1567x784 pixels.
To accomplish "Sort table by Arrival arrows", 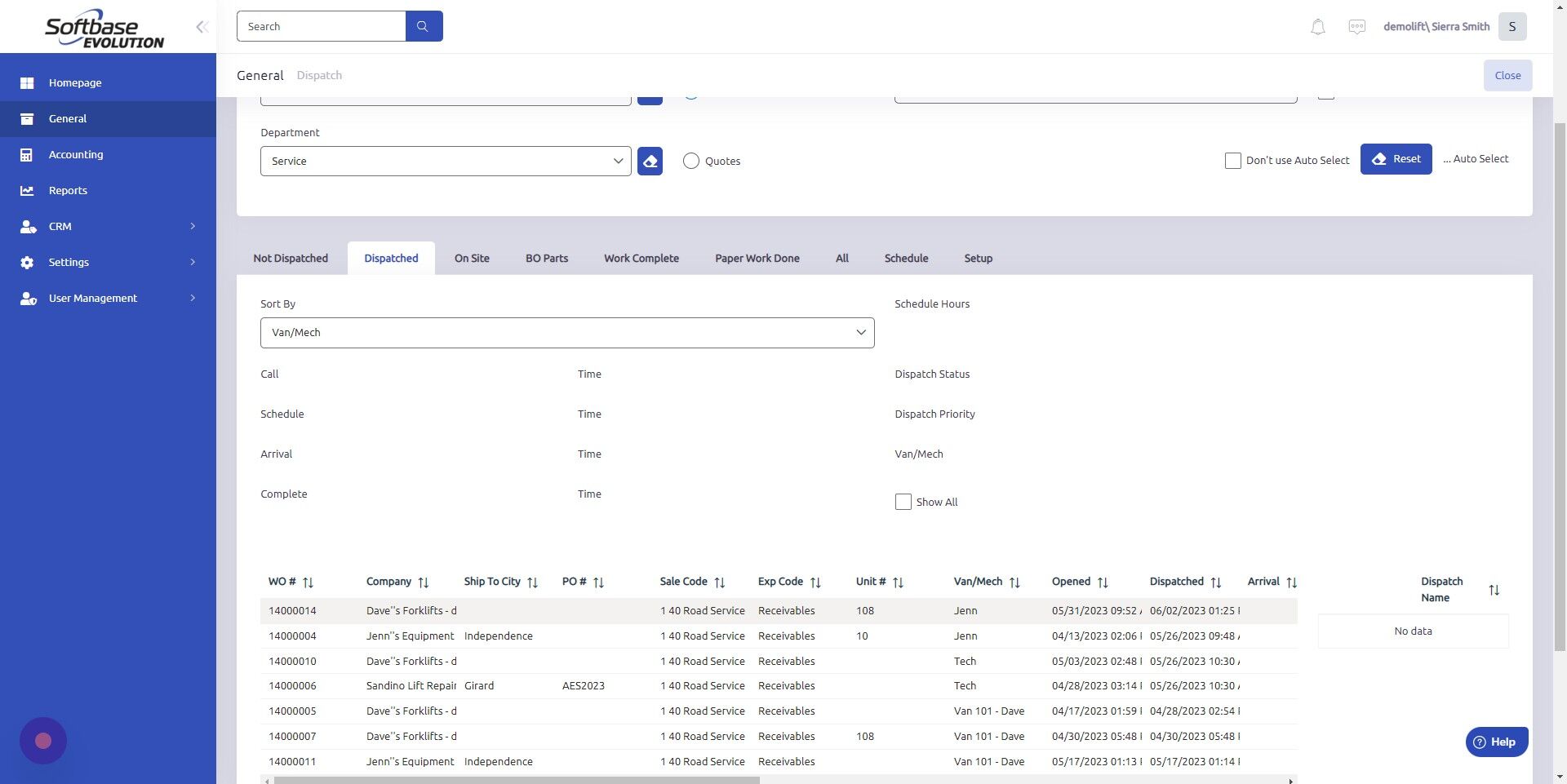I will [1291, 582].
